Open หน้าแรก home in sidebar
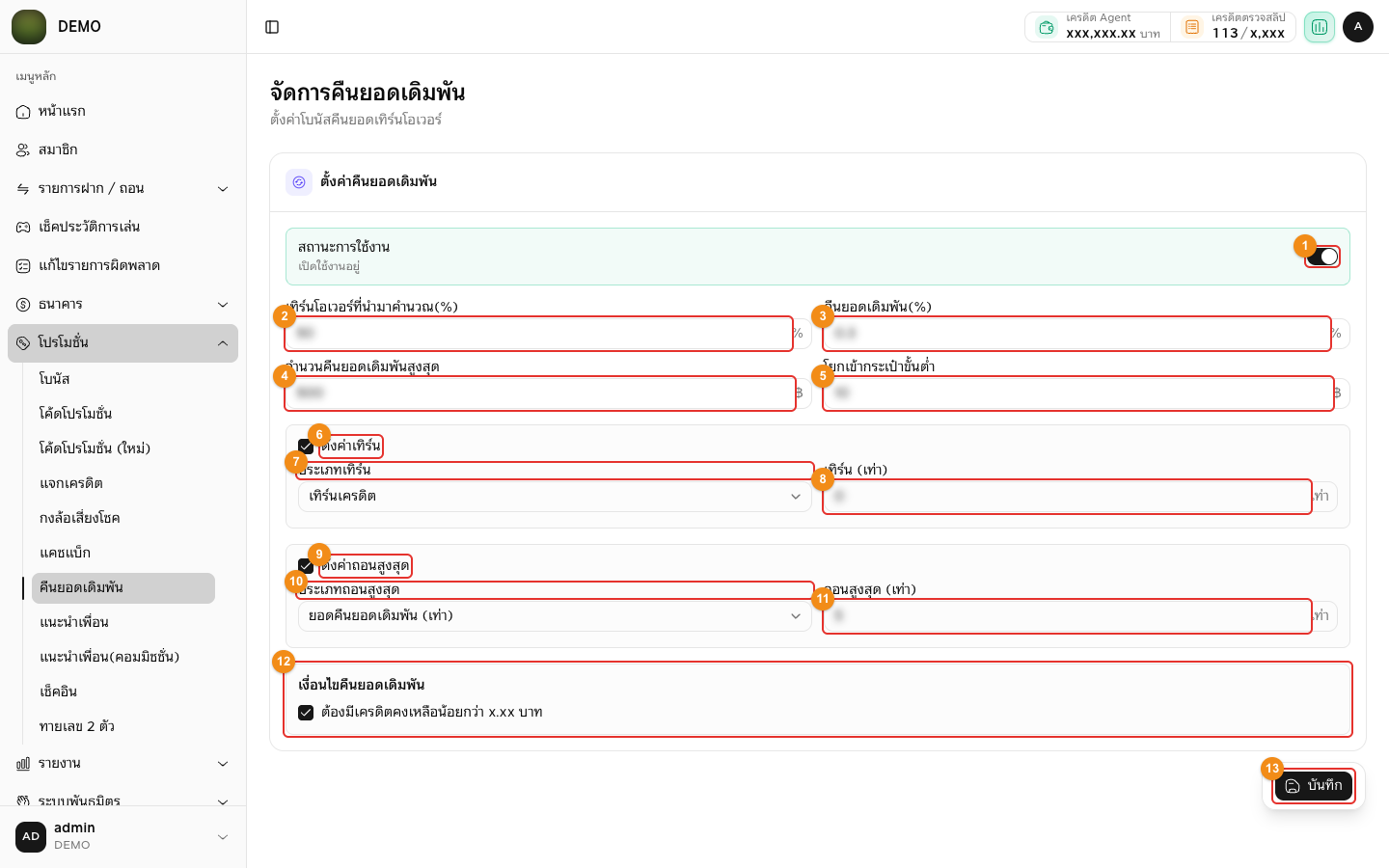Screen dimensions: 1389x868 tap(123, 112)
